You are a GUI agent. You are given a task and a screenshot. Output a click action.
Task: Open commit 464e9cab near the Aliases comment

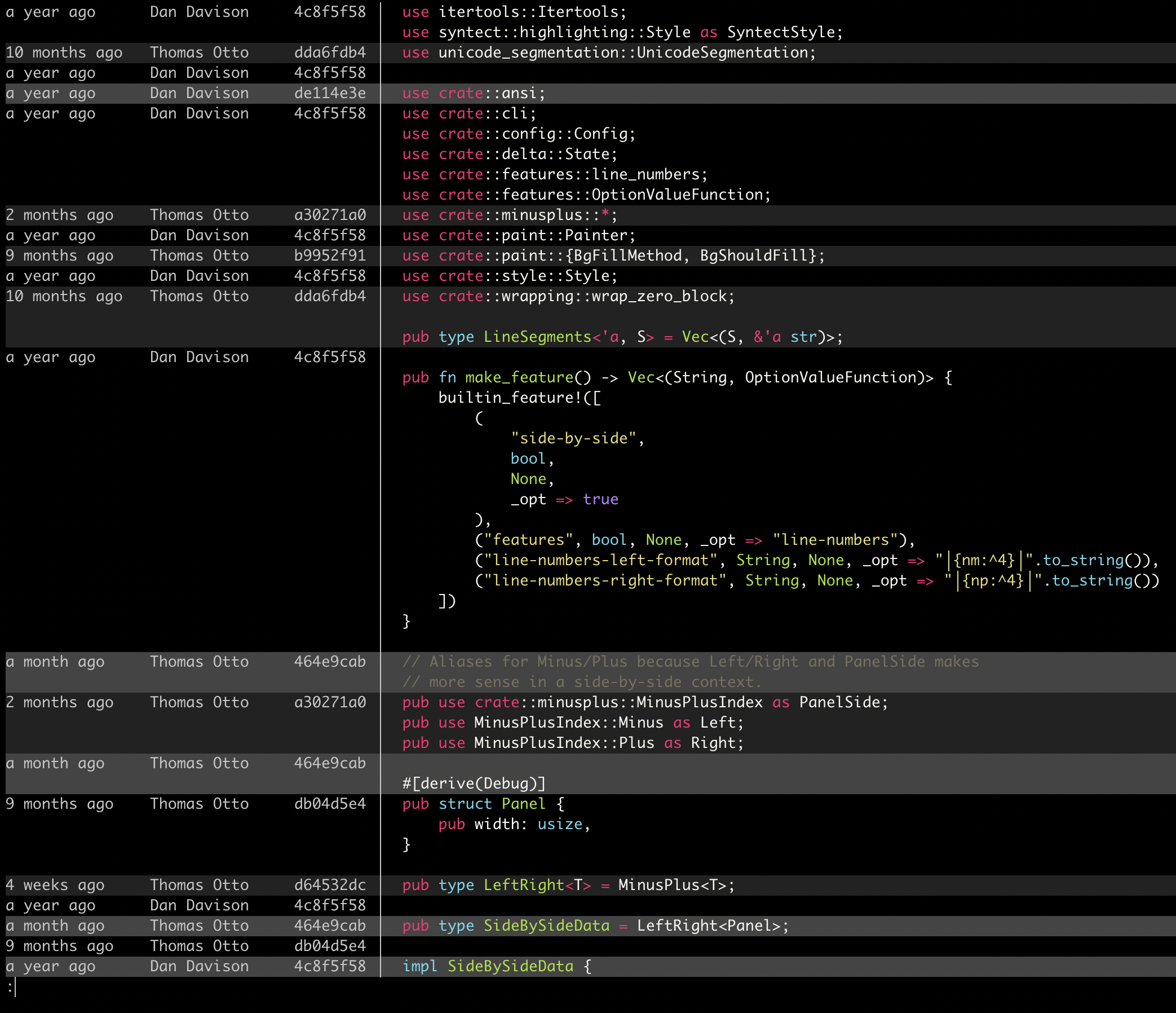(x=329, y=662)
